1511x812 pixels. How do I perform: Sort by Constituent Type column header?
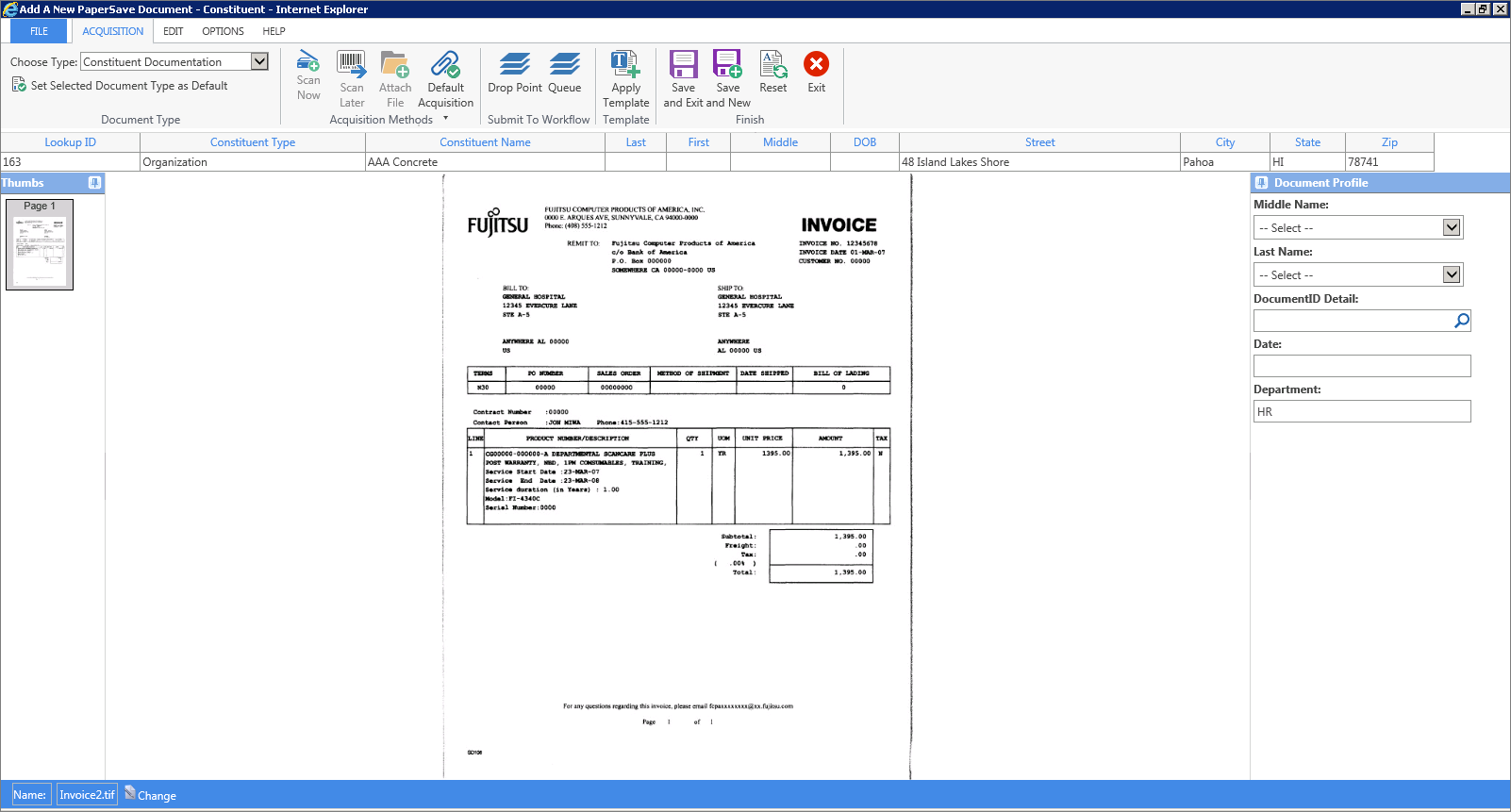[x=253, y=142]
